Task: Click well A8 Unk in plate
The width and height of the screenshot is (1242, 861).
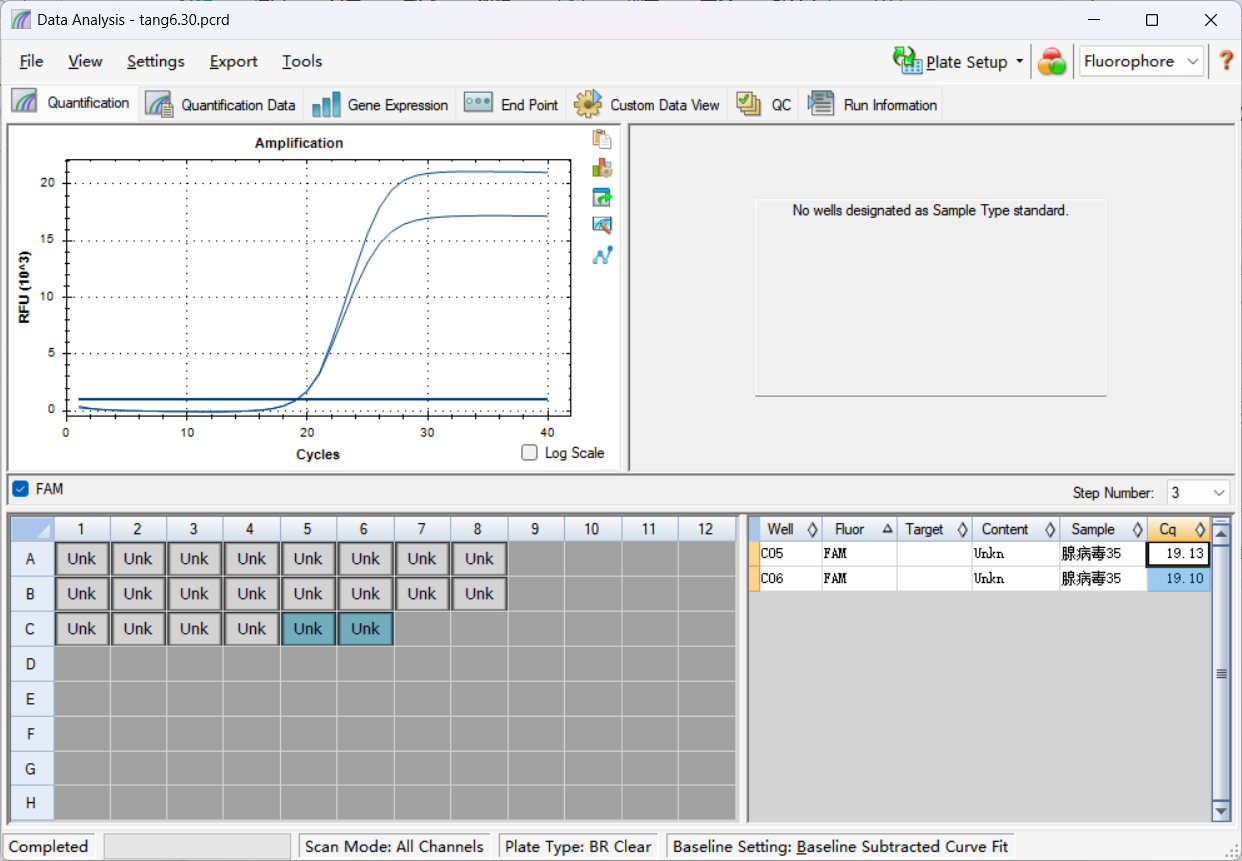Action: click(x=479, y=559)
